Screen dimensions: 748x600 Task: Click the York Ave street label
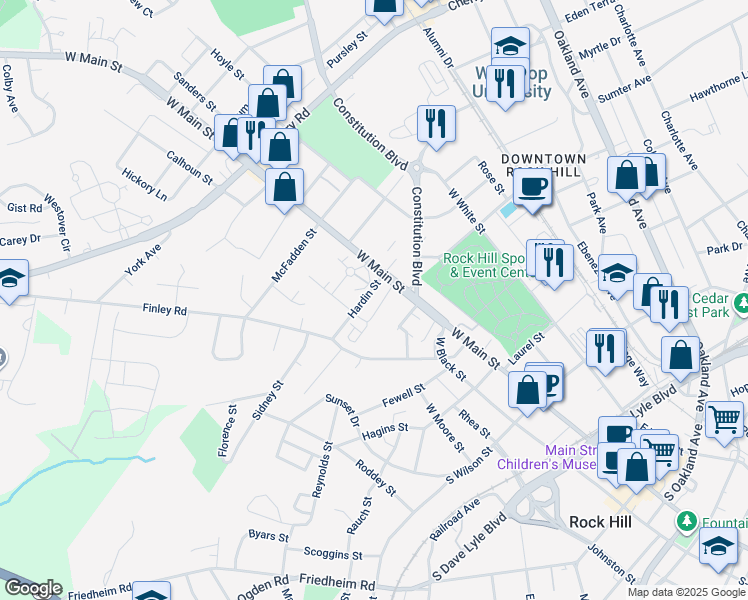pyautogui.click(x=143, y=259)
